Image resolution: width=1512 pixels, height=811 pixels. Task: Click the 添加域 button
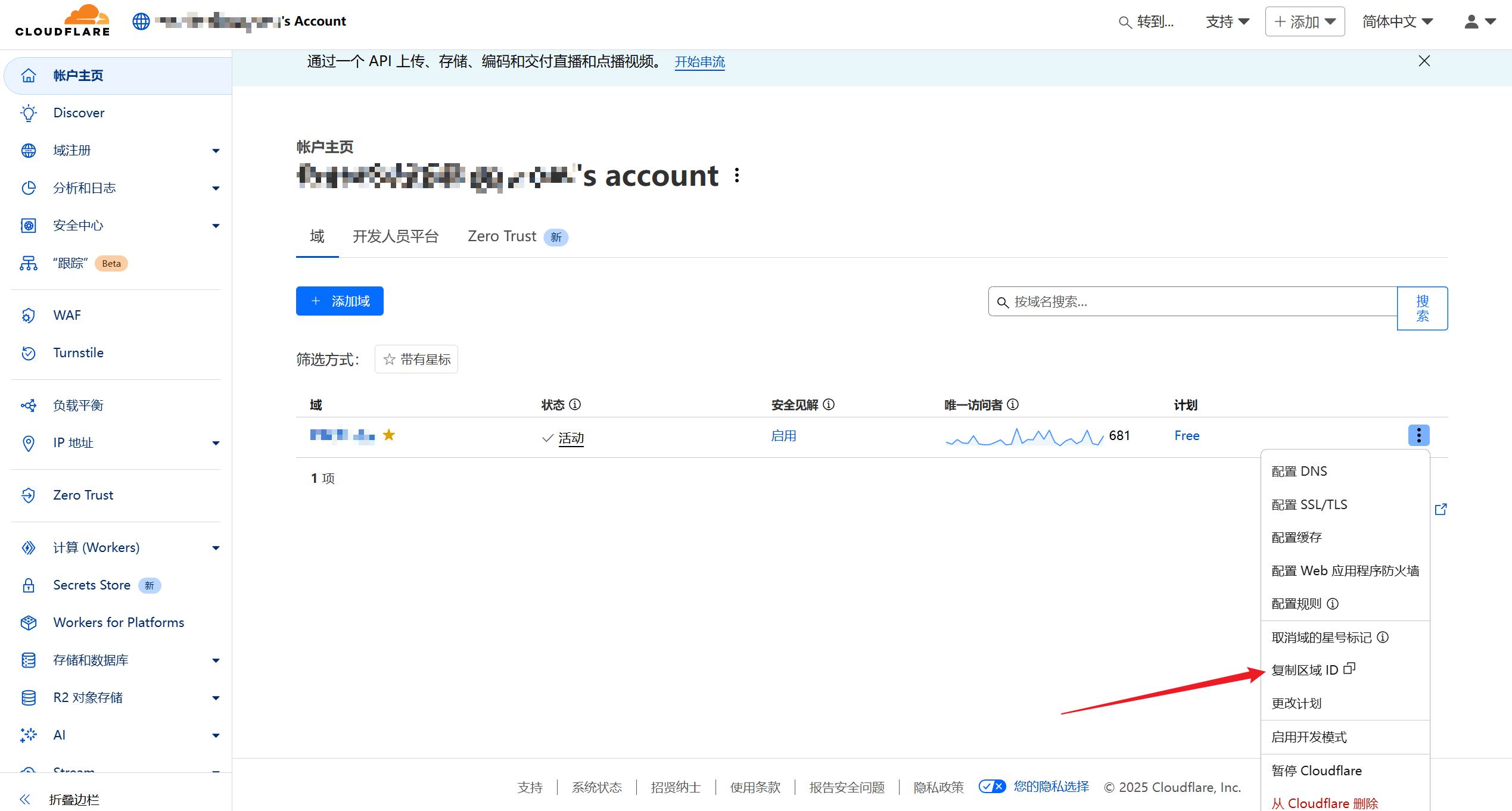click(340, 301)
